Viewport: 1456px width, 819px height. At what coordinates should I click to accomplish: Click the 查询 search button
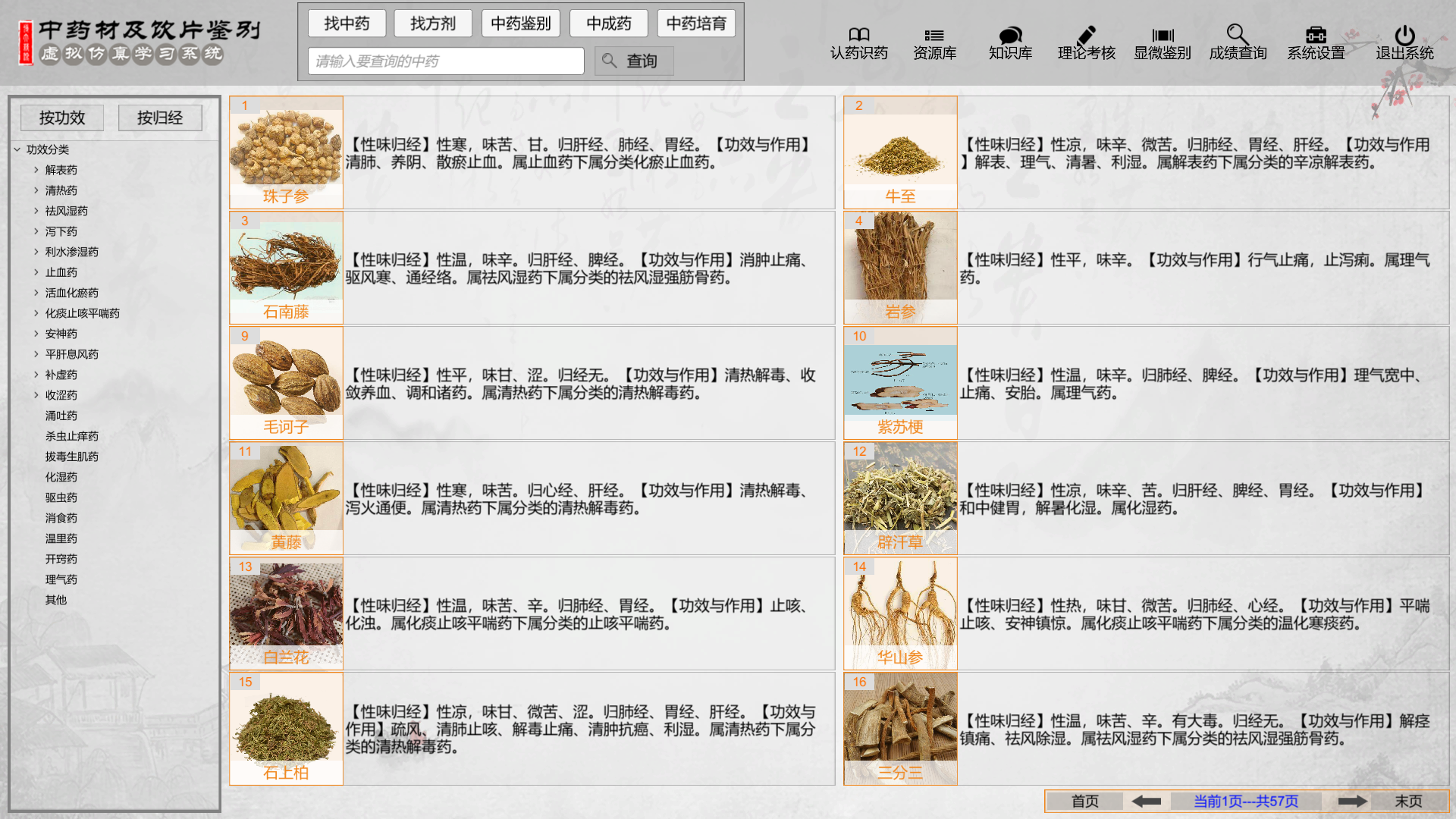(634, 60)
